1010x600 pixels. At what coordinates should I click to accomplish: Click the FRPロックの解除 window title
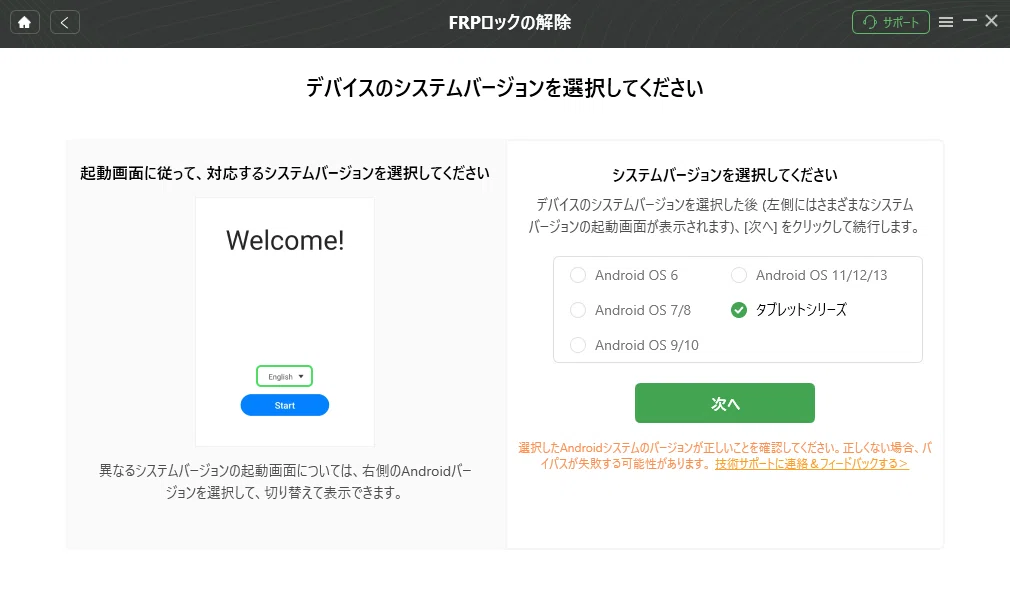[x=510, y=23]
